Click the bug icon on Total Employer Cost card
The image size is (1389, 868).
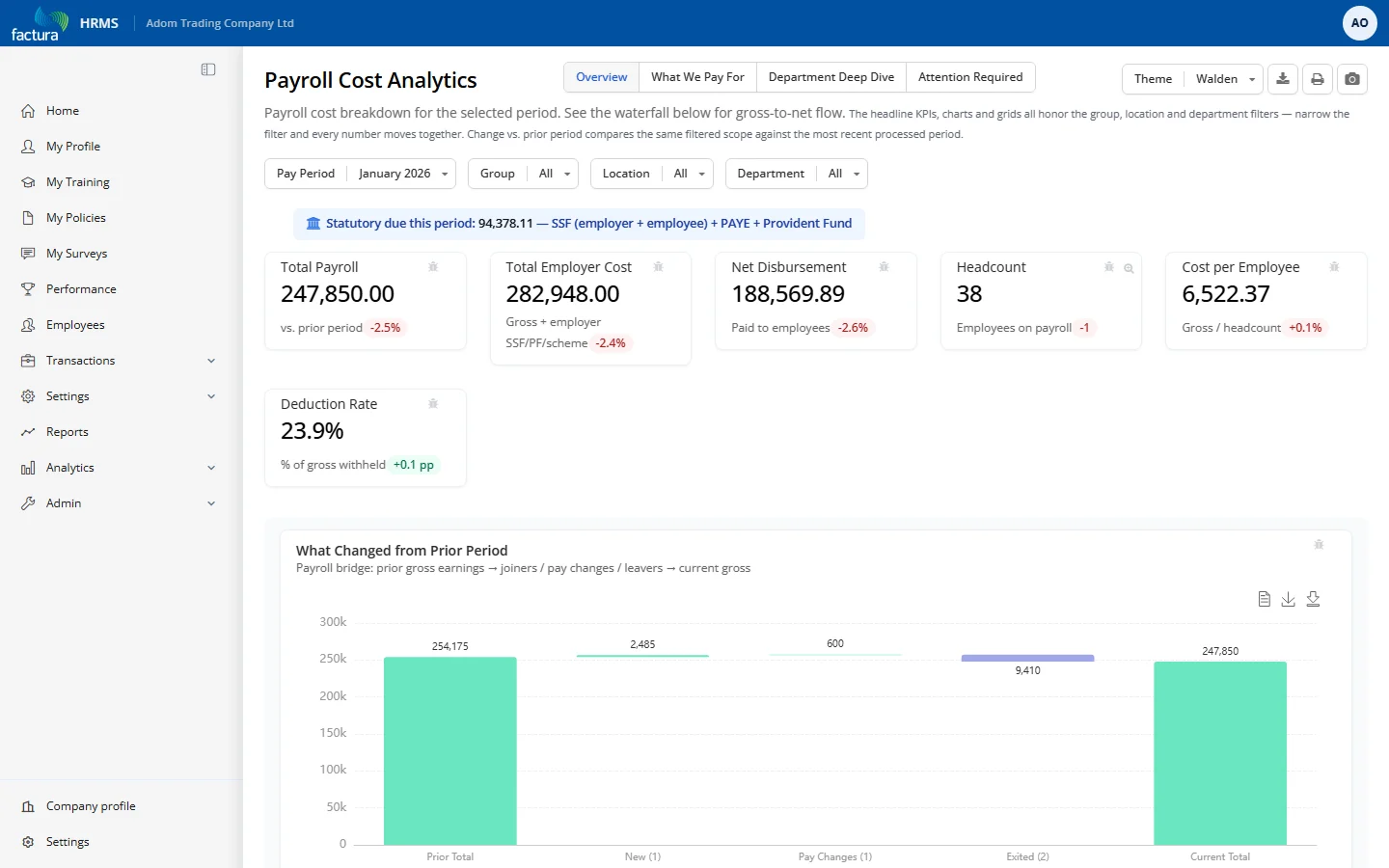(658, 267)
